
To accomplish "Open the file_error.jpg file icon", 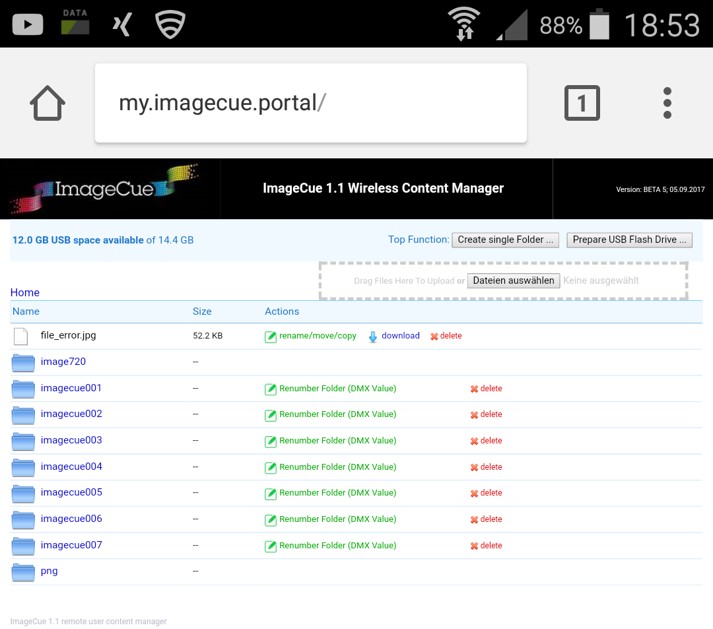I will (21, 336).
